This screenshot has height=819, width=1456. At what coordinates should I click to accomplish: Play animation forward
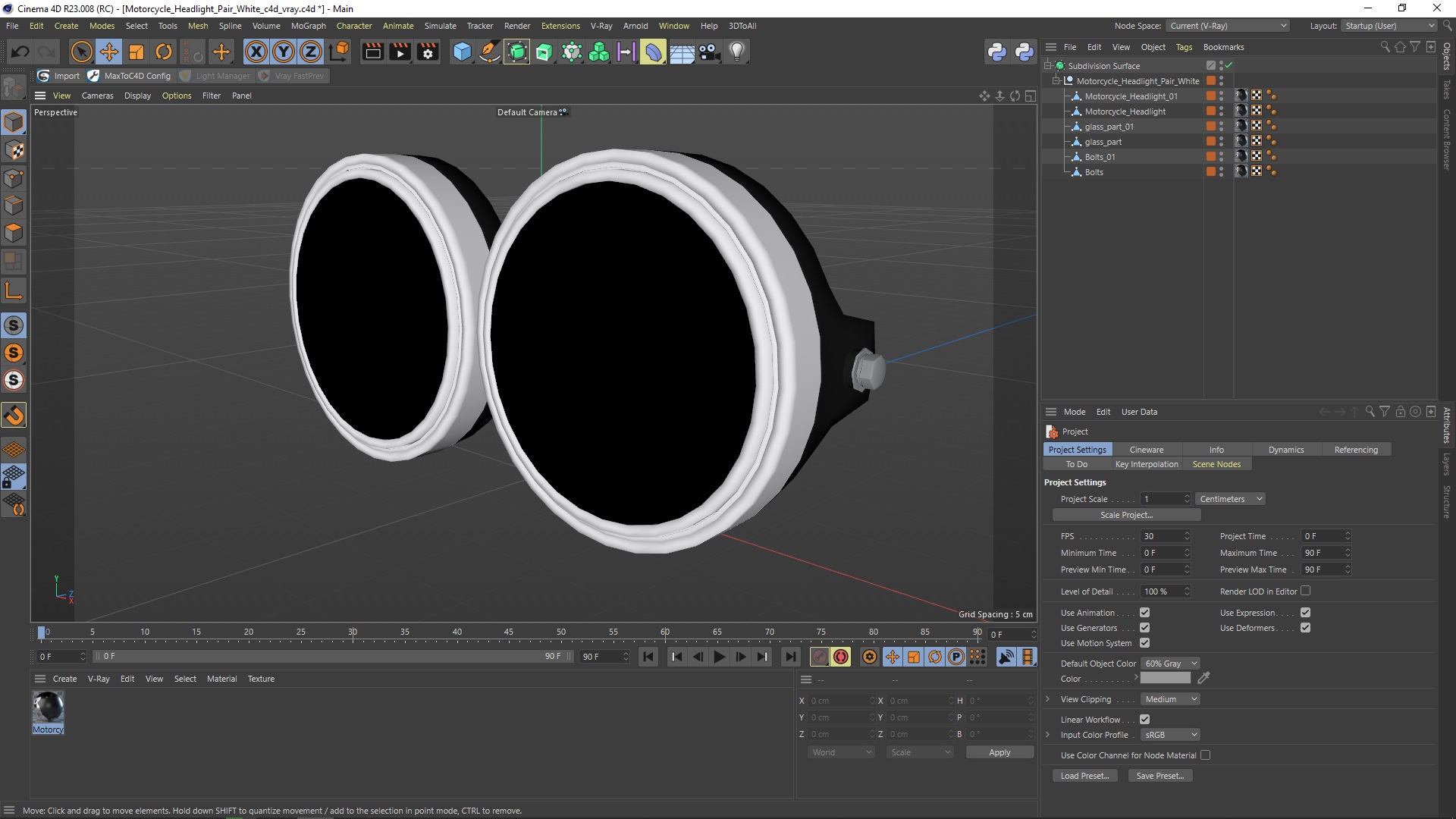(720, 657)
